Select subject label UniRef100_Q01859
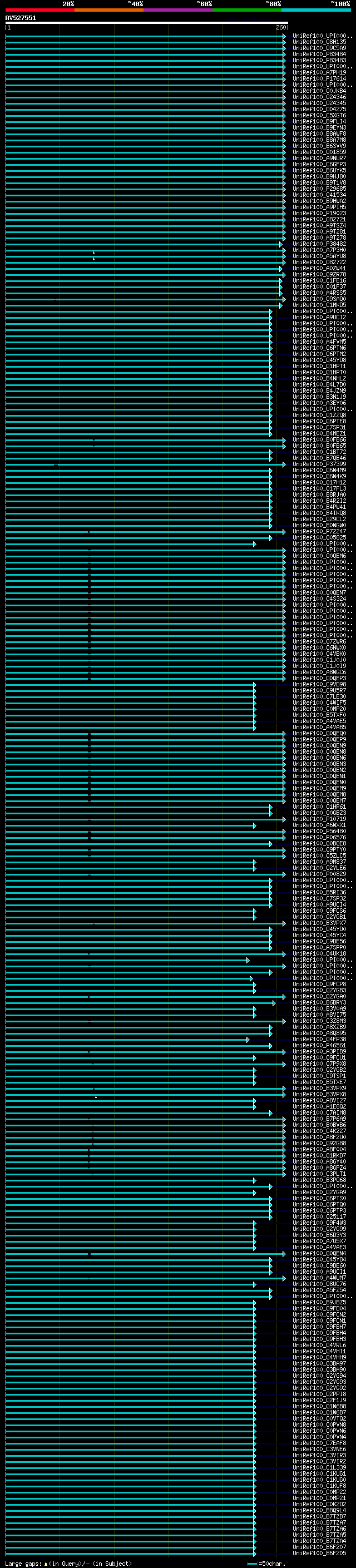This screenshot has width=356, height=1568. click(319, 152)
